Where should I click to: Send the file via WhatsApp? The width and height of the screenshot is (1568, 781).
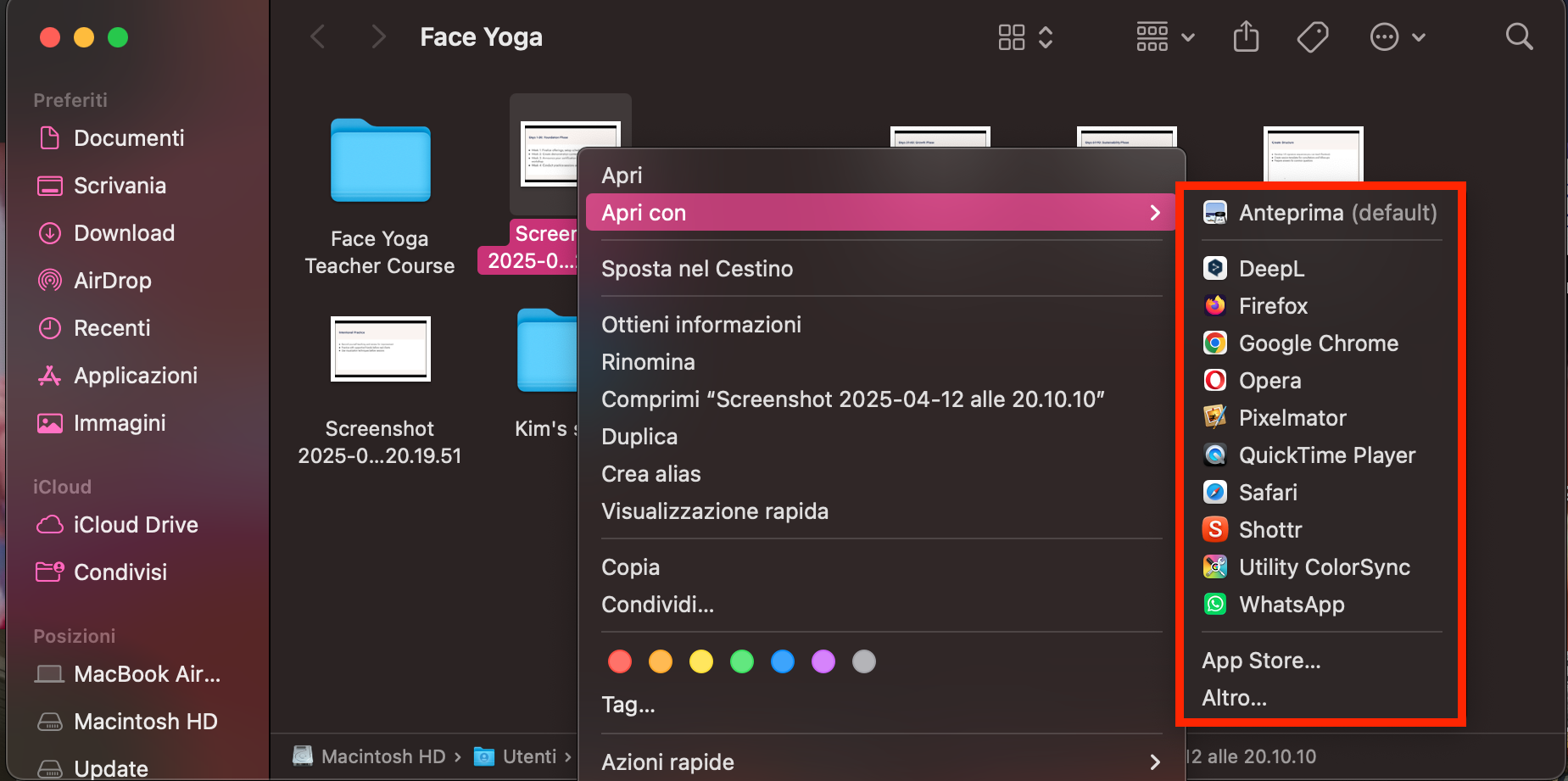[1292, 604]
